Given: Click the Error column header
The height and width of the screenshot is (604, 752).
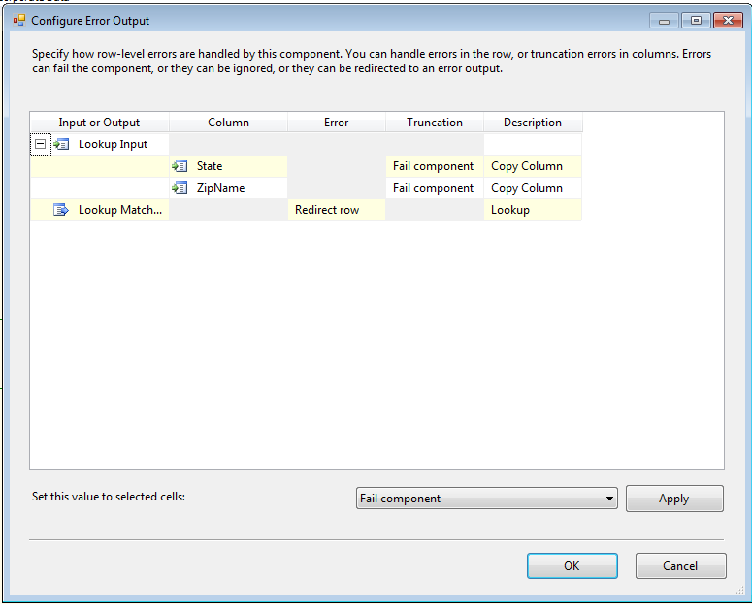Looking at the screenshot, I should [x=336, y=122].
